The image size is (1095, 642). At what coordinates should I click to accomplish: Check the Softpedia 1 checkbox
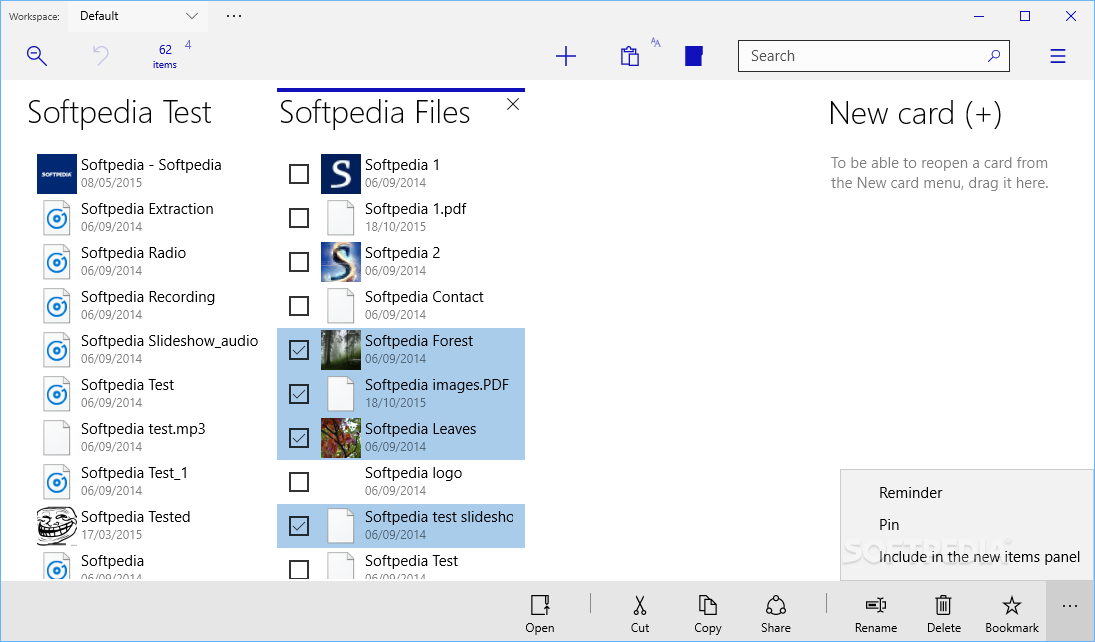[299, 173]
